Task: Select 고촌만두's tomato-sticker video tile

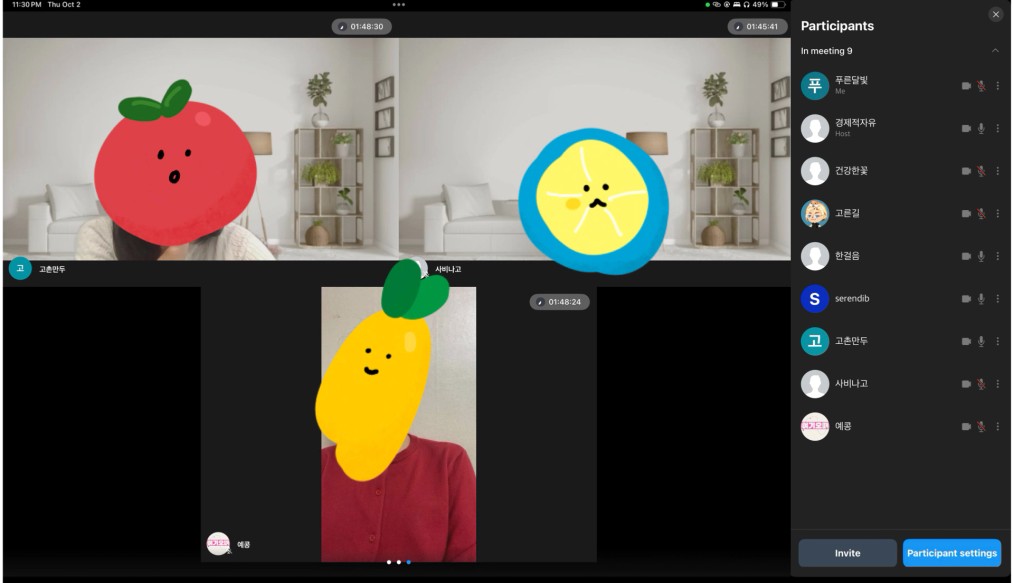Action: point(201,149)
